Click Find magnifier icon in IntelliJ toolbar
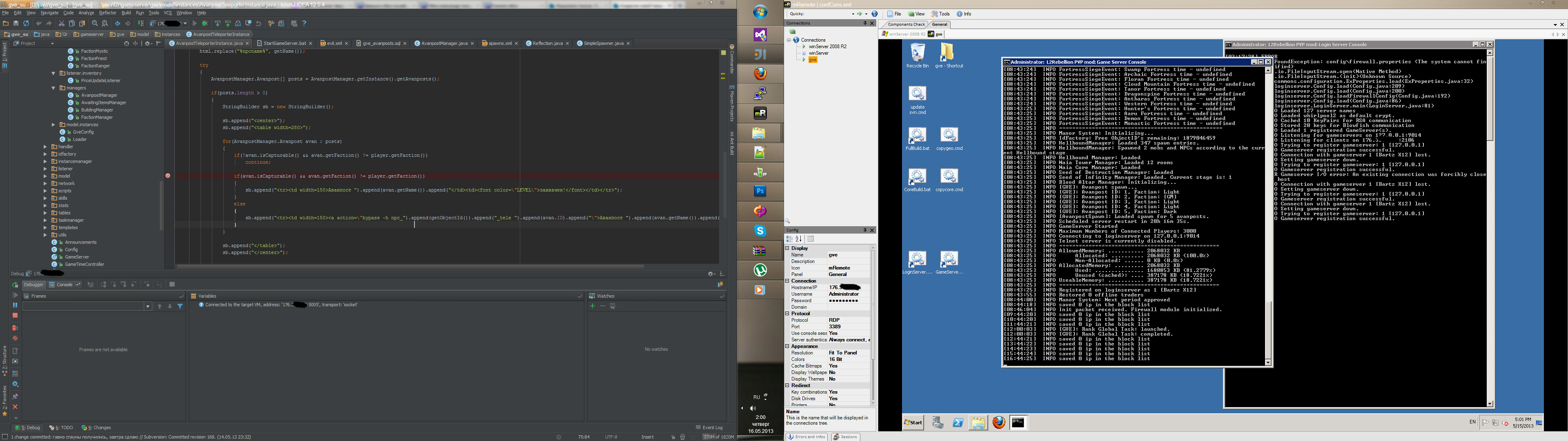This screenshot has height=441, width=1568. 94,24
